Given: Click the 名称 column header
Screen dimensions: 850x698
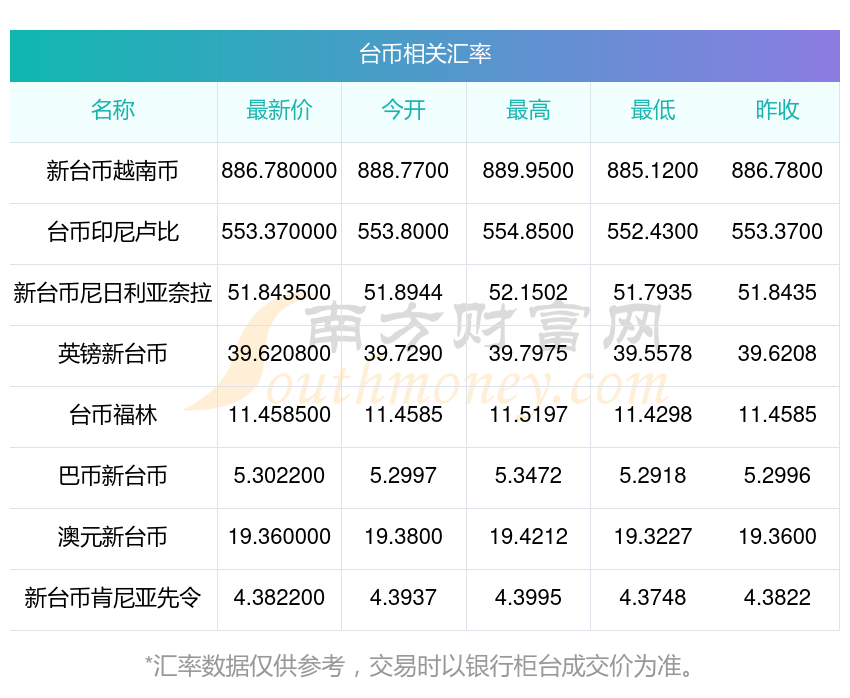Looking at the screenshot, I should click(113, 110).
